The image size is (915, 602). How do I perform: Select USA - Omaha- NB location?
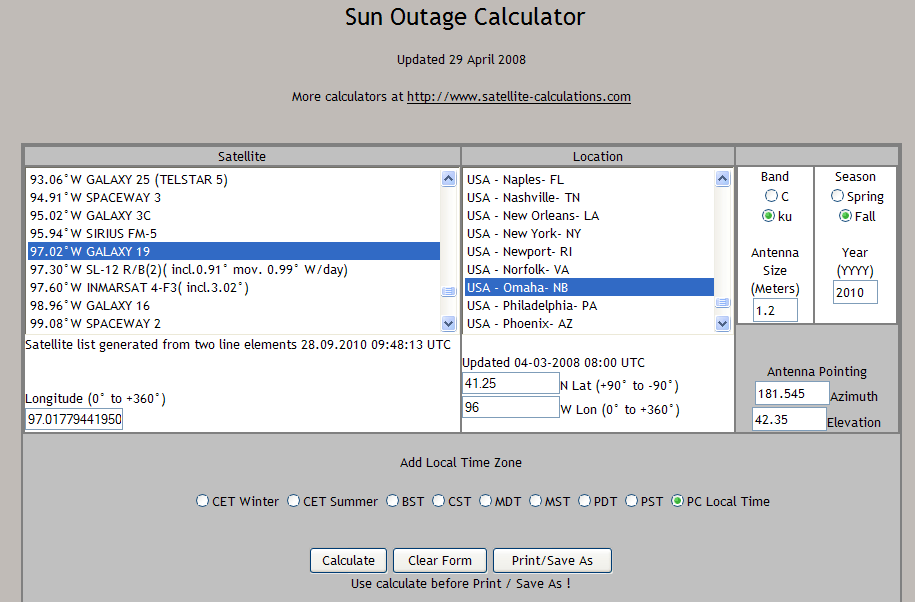pos(589,288)
